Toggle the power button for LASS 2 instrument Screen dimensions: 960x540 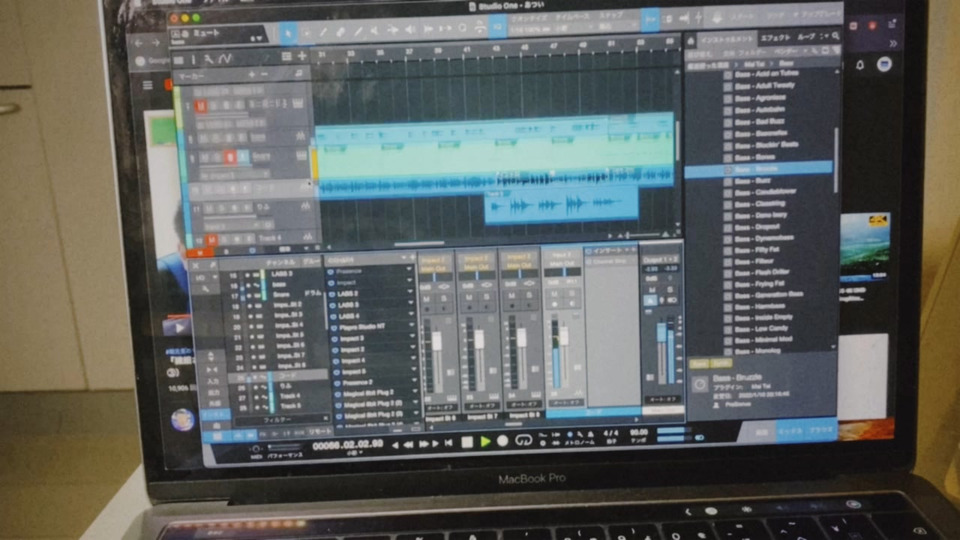point(332,294)
